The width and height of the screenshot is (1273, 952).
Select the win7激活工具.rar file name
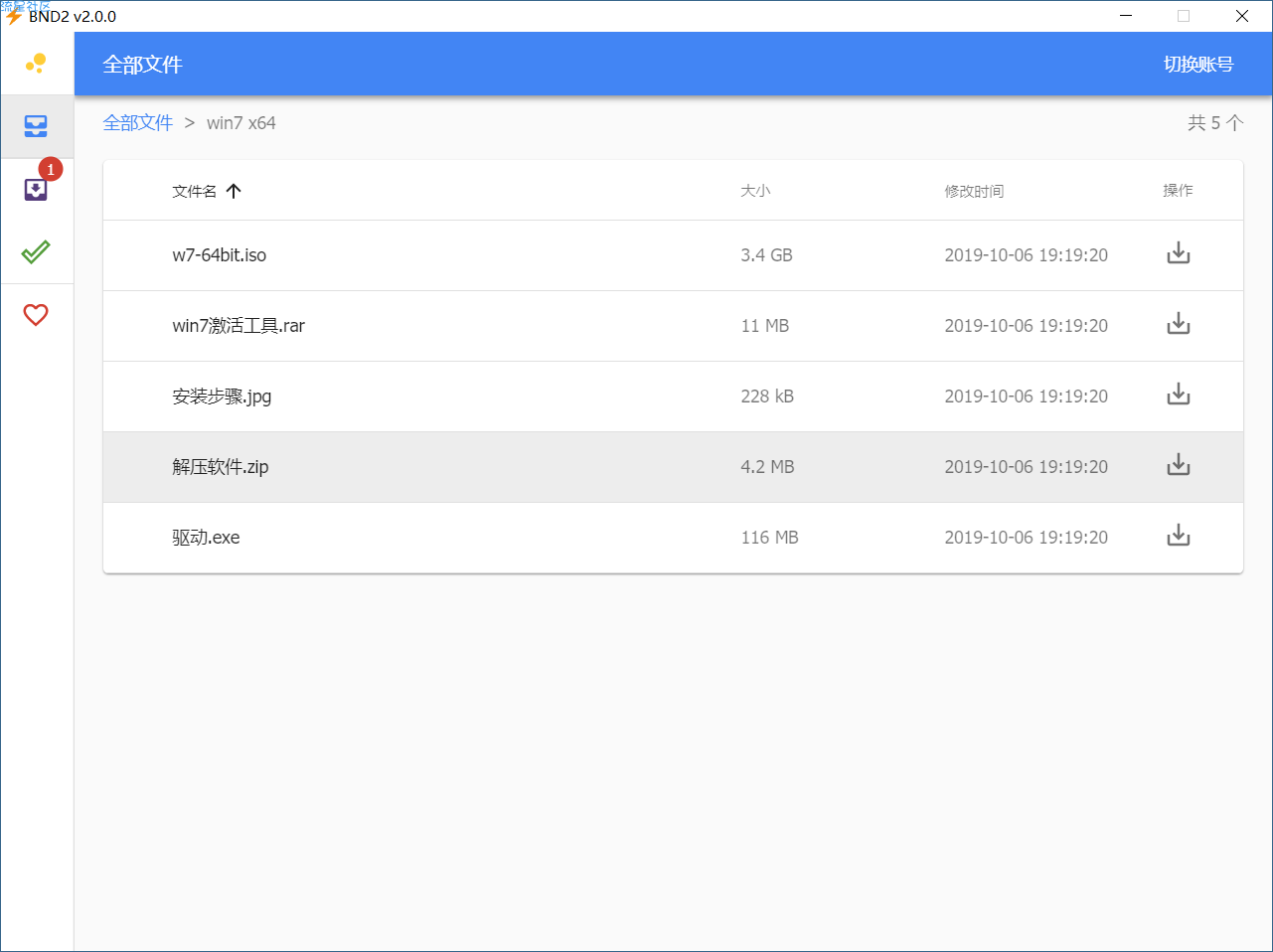(239, 326)
